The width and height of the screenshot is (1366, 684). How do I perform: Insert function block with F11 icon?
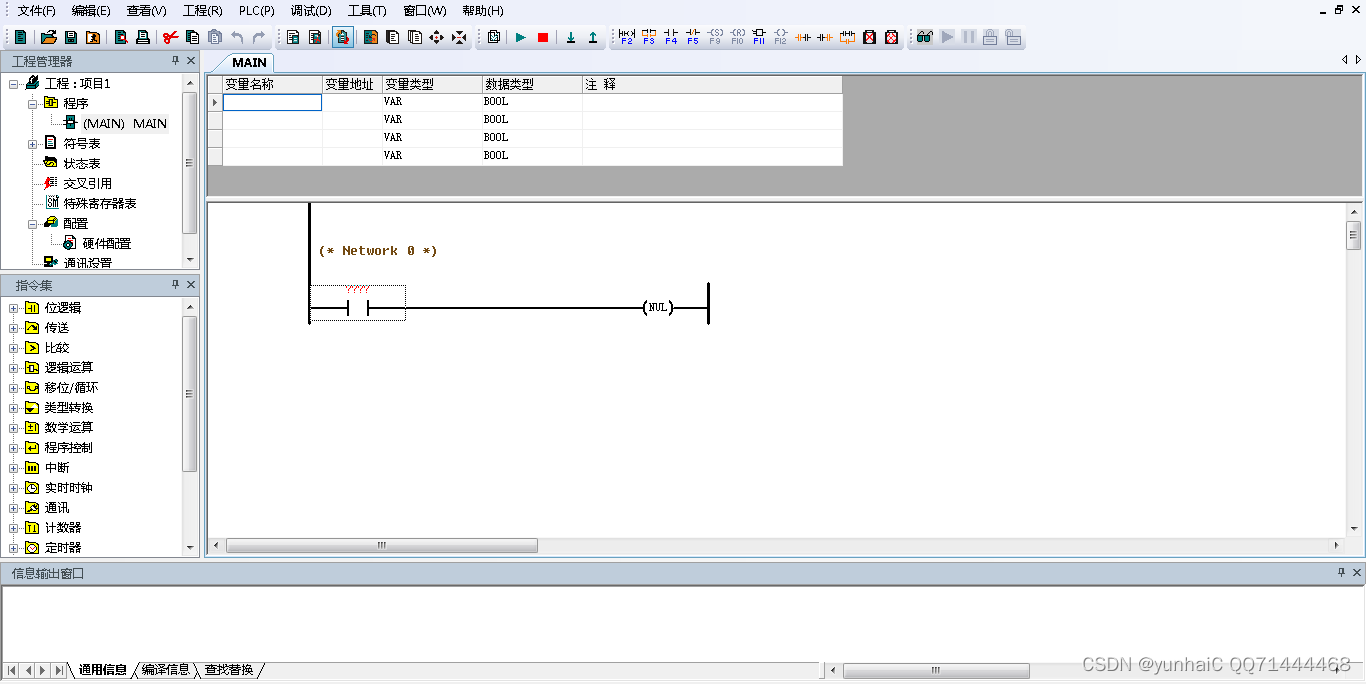pos(759,37)
